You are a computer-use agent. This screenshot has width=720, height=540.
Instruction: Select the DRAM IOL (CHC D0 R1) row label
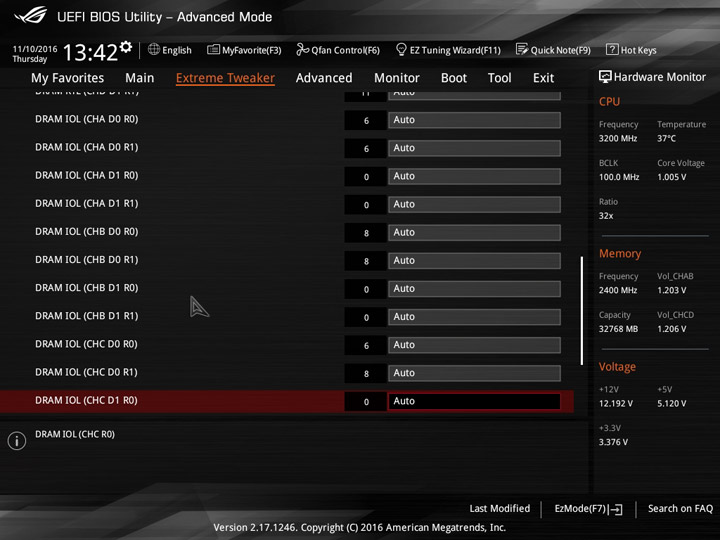click(86, 372)
